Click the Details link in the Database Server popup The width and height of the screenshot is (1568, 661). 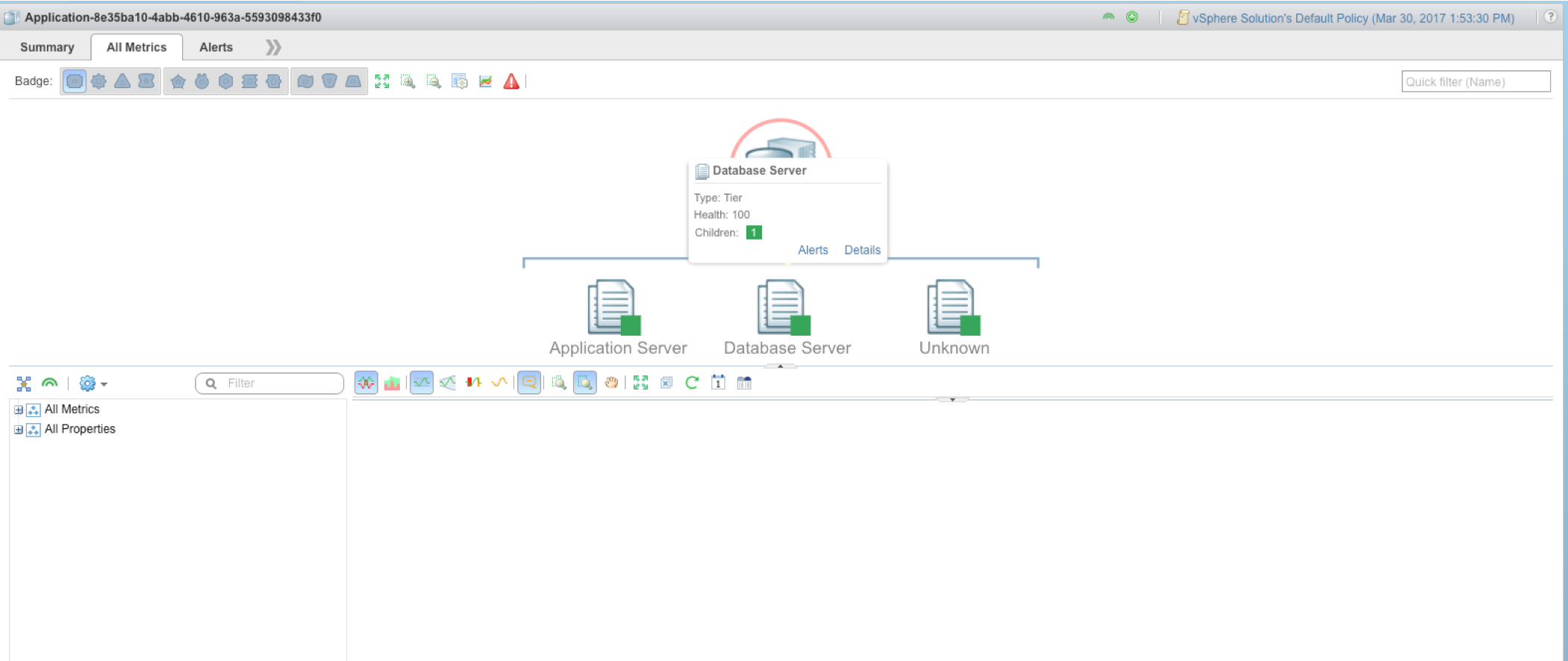[x=862, y=250]
